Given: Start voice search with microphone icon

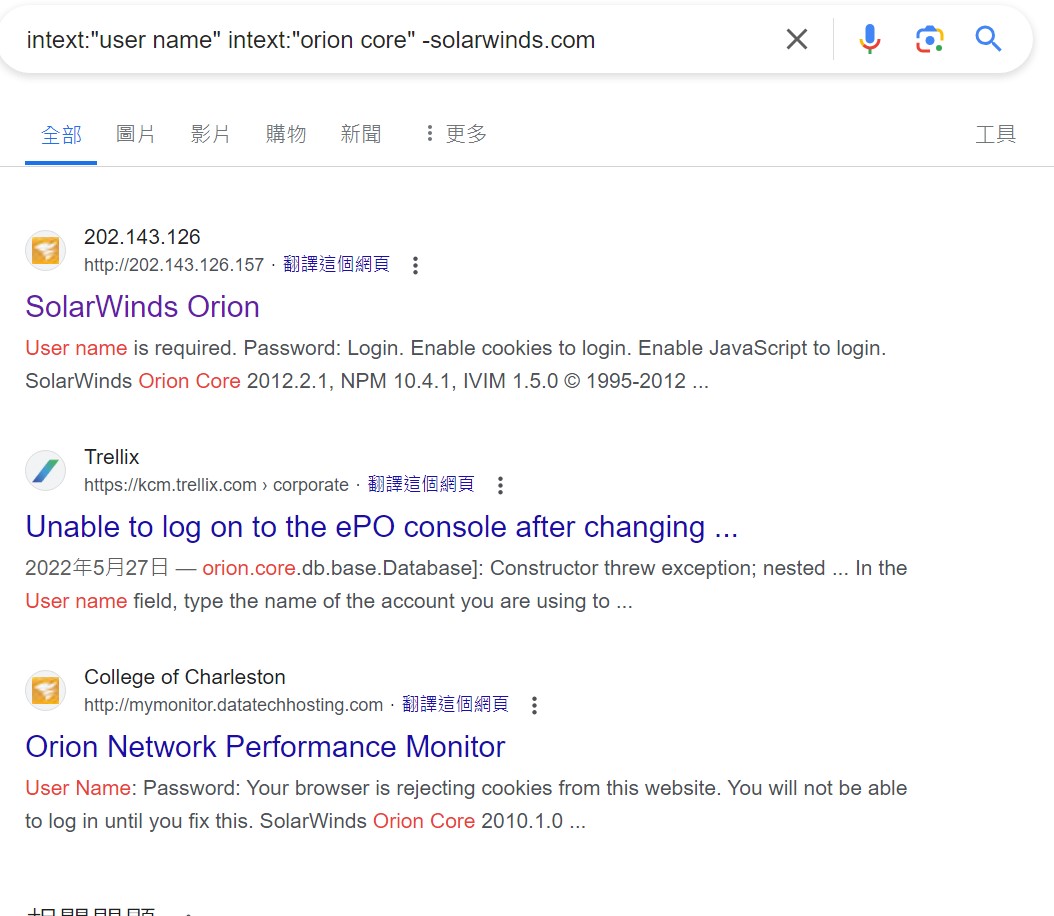Looking at the screenshot, I should pos(869,40).
